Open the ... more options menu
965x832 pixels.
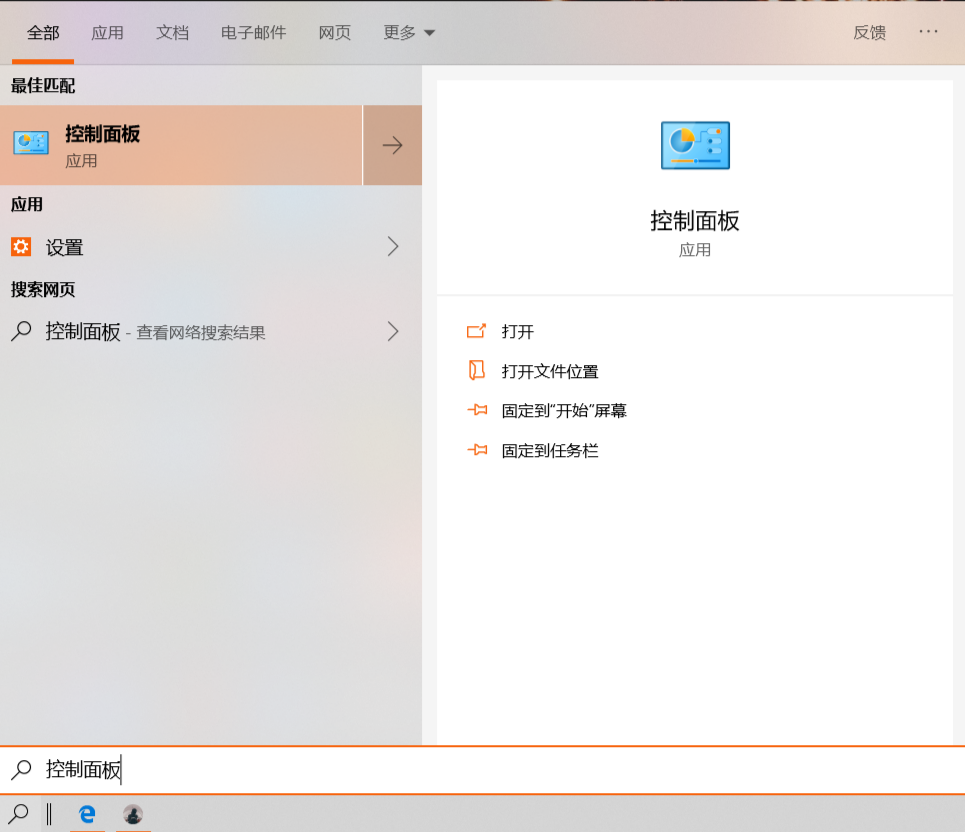click(x=928, y=32)
